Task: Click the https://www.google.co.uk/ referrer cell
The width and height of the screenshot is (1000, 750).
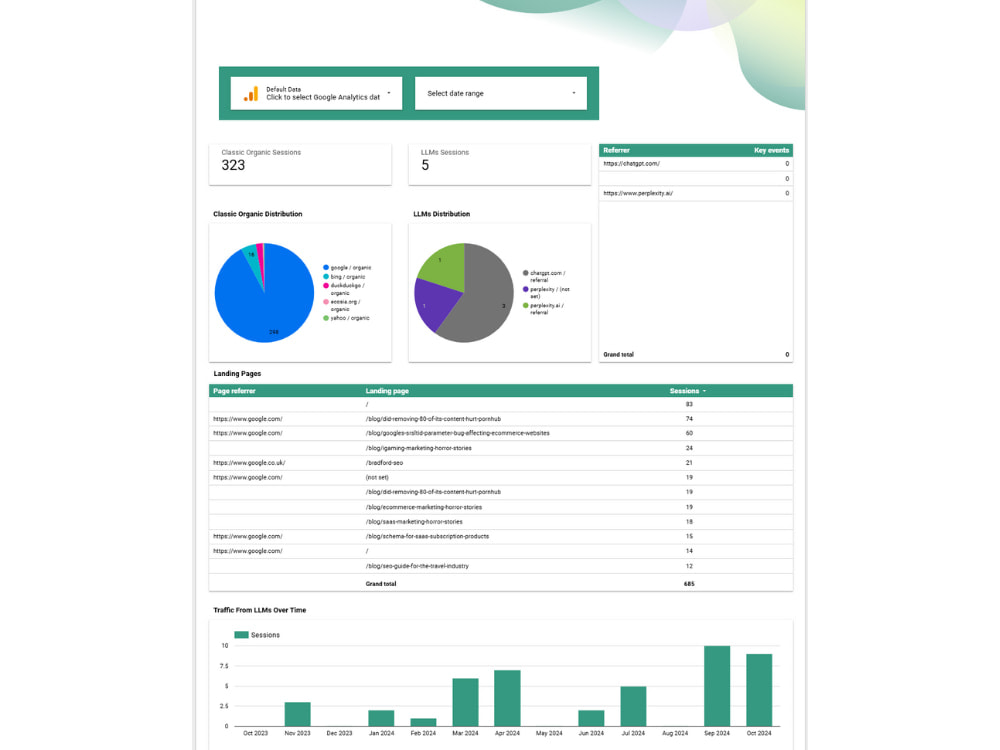Action: (249, 463)
